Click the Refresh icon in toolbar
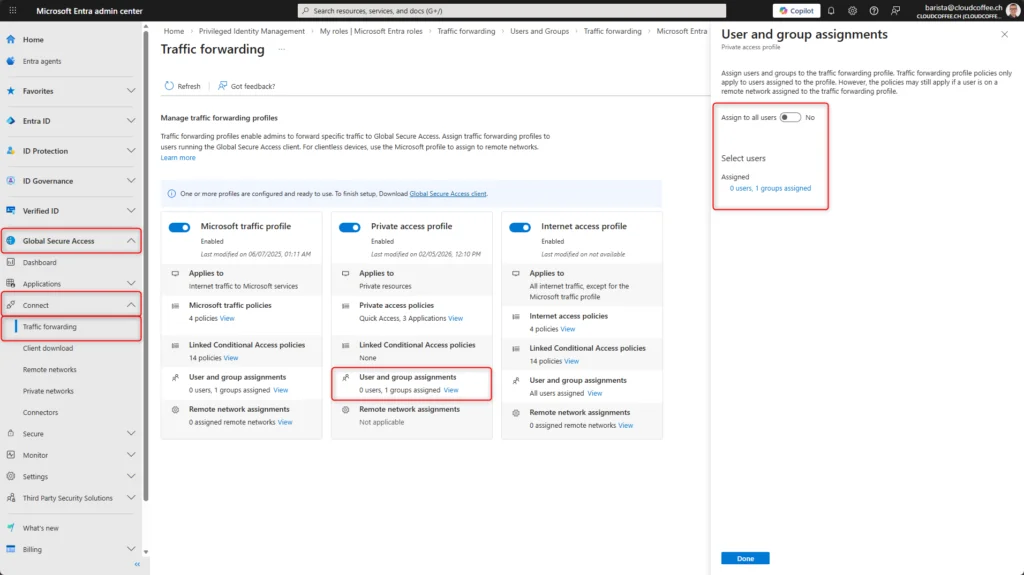 tap(170, 86)
